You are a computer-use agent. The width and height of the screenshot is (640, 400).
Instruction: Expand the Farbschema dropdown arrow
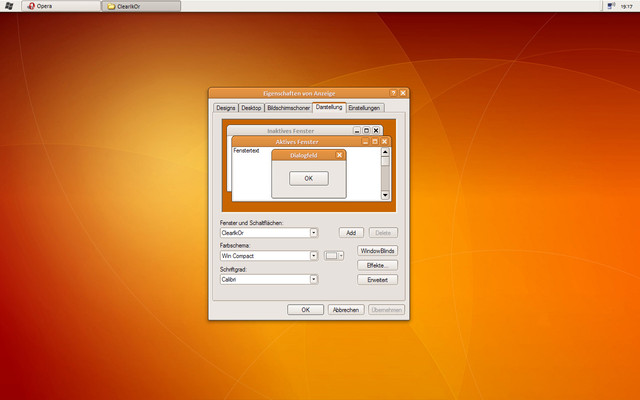pyautogui.click(x=313, y=256)
